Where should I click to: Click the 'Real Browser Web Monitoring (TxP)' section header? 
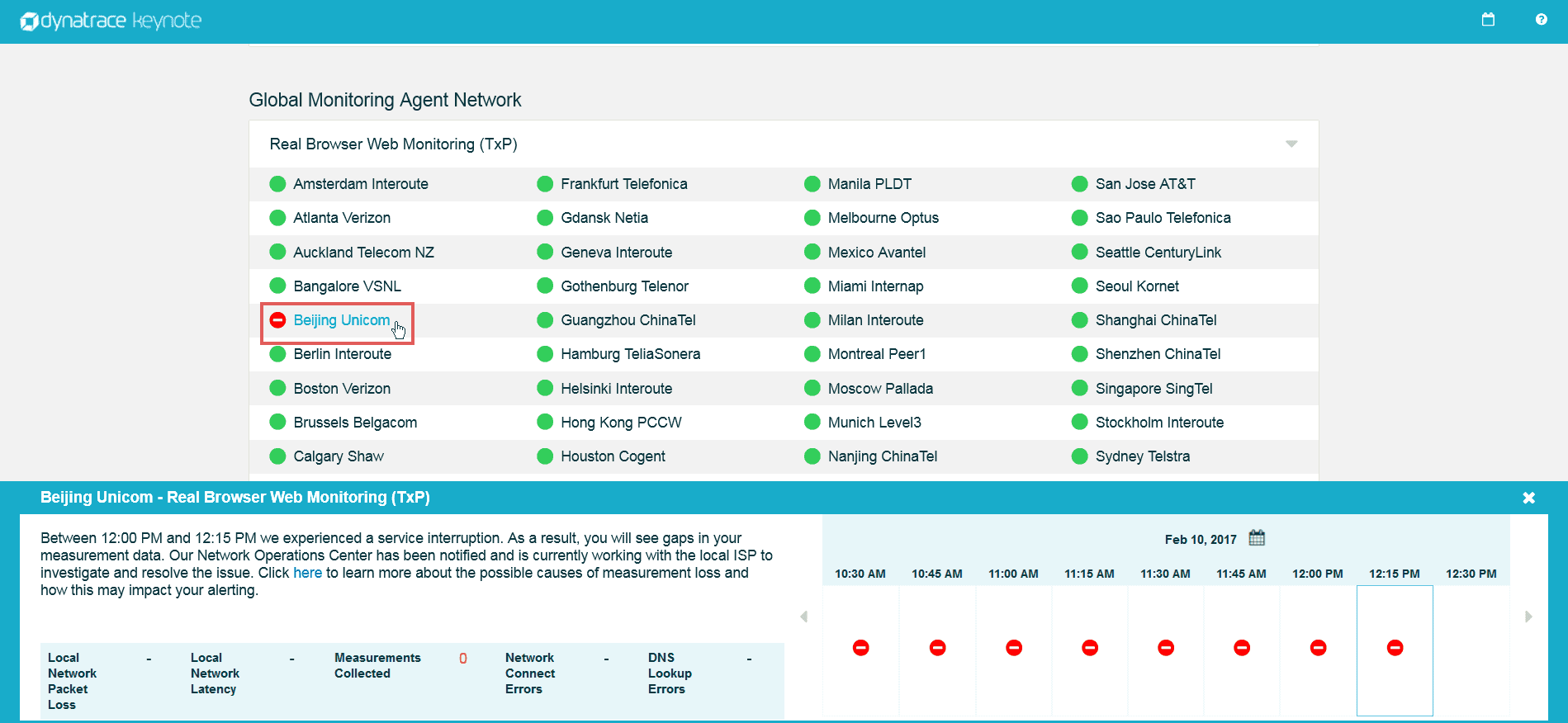pyautogui.click(x=784, y=144)
